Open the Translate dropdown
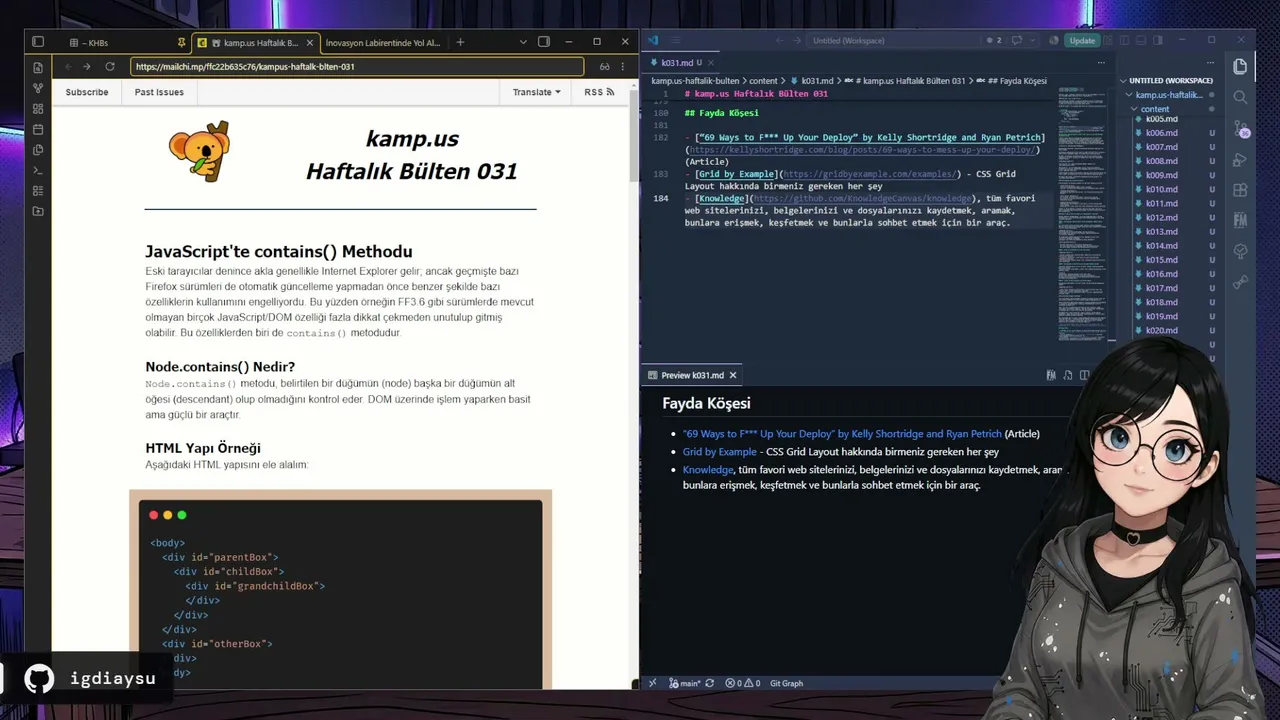Viewport: 1280px width, 720px height. coord(536,92)
